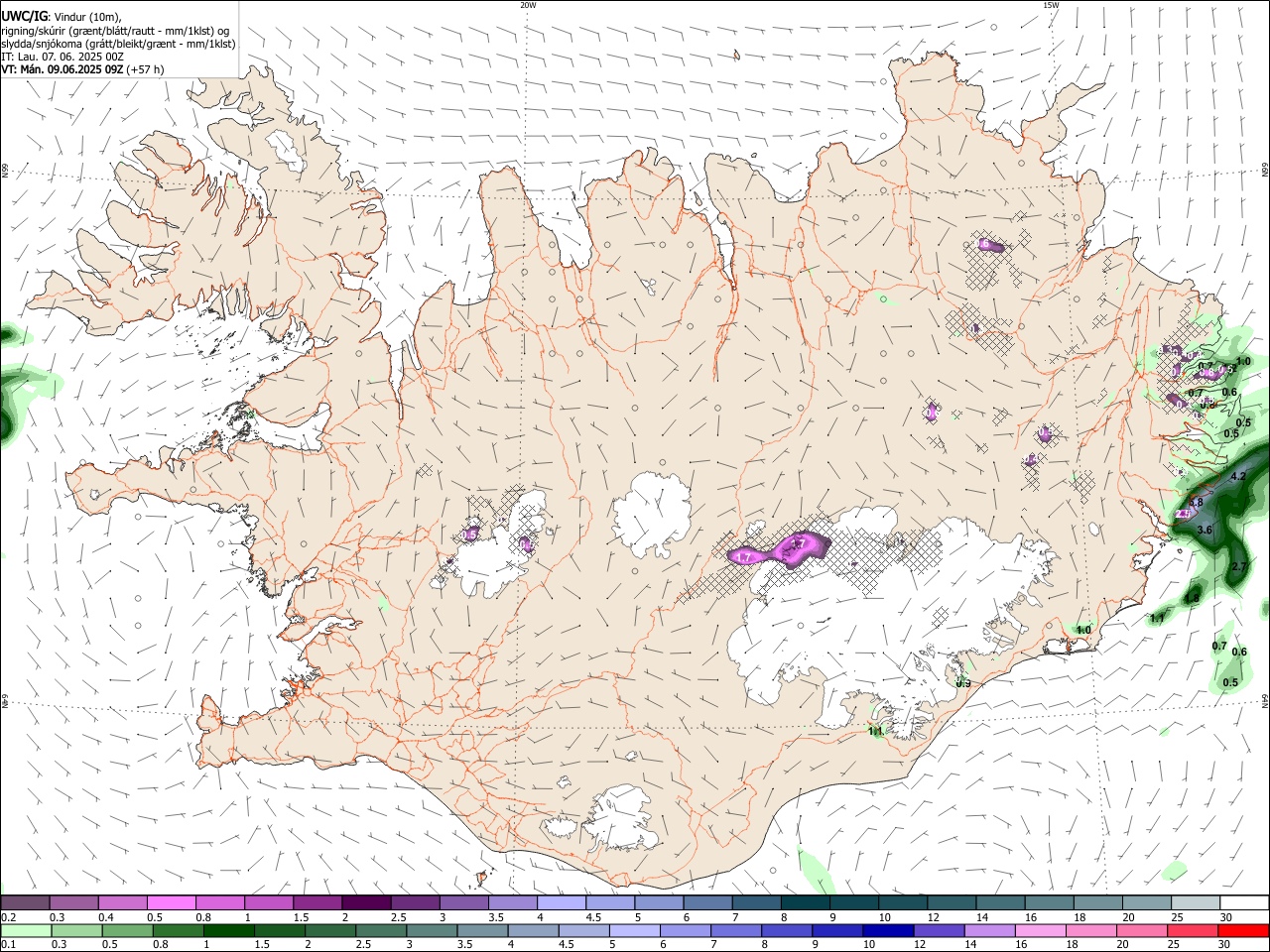Click the dark blue 10 mm rain swatch
Image resolution: width=1270 pixels, height=952 pixels.
coord(888,931)
